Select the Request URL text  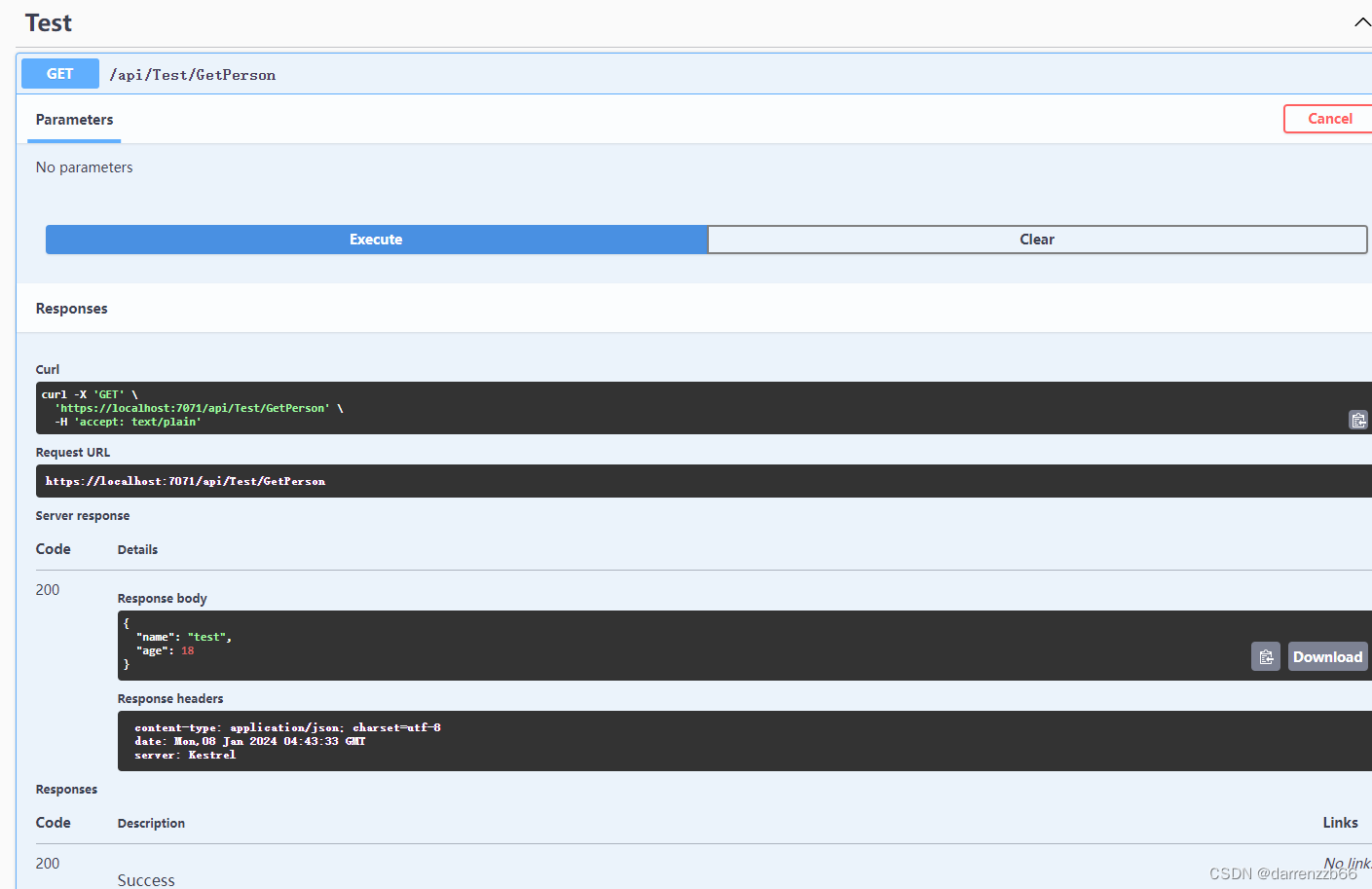click(x=184, y=480)
